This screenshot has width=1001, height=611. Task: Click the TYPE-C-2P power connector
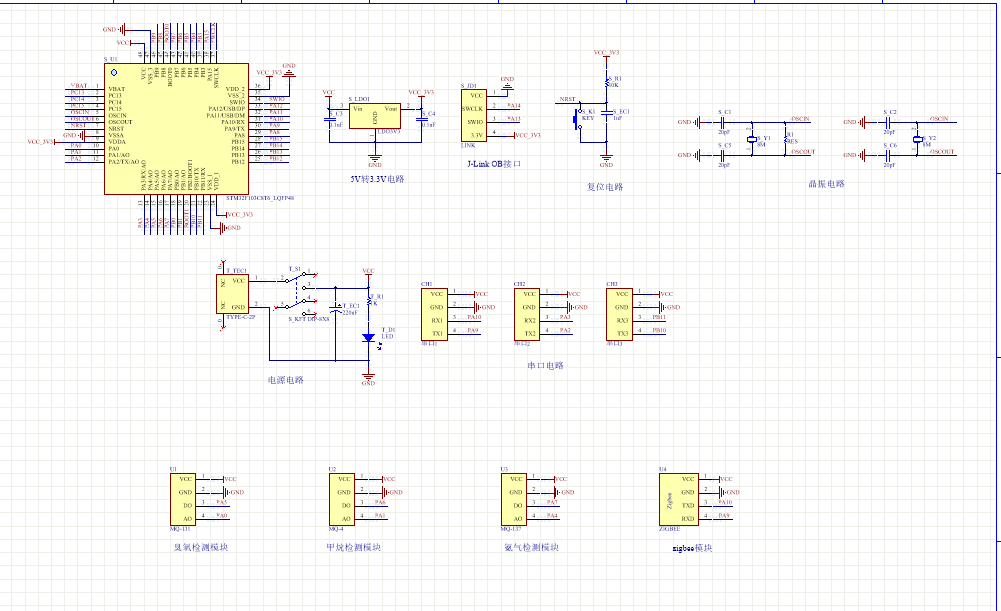pos(234,294)
